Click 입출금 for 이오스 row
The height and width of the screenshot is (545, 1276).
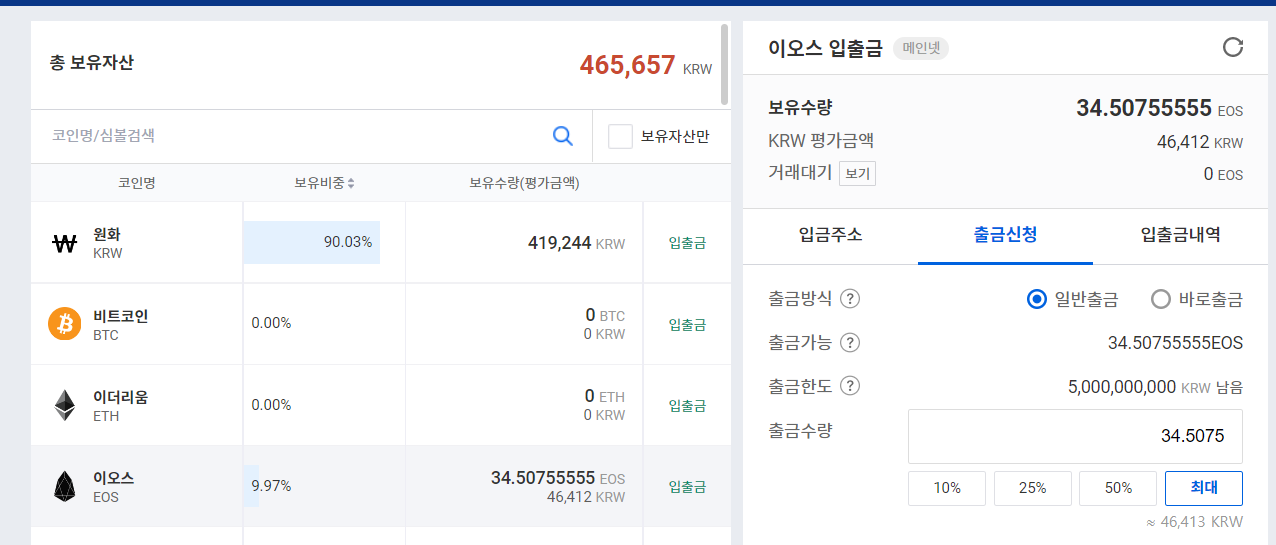click(x=687, y=486)
